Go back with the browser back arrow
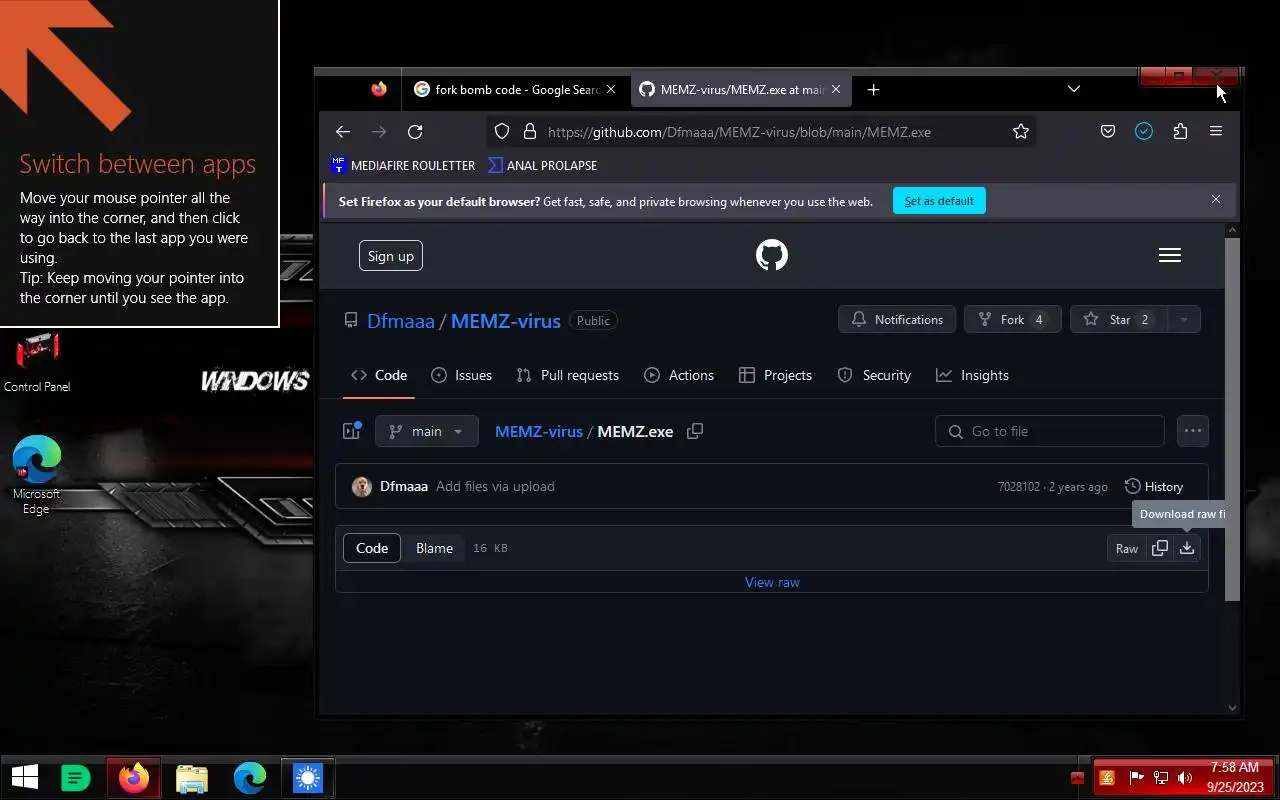 click(343, 131)
